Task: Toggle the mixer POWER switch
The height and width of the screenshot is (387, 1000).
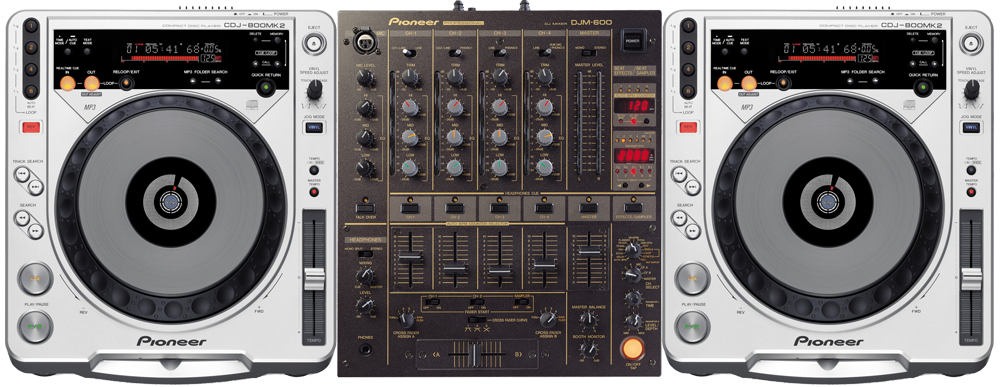Action: pos(632,40)
